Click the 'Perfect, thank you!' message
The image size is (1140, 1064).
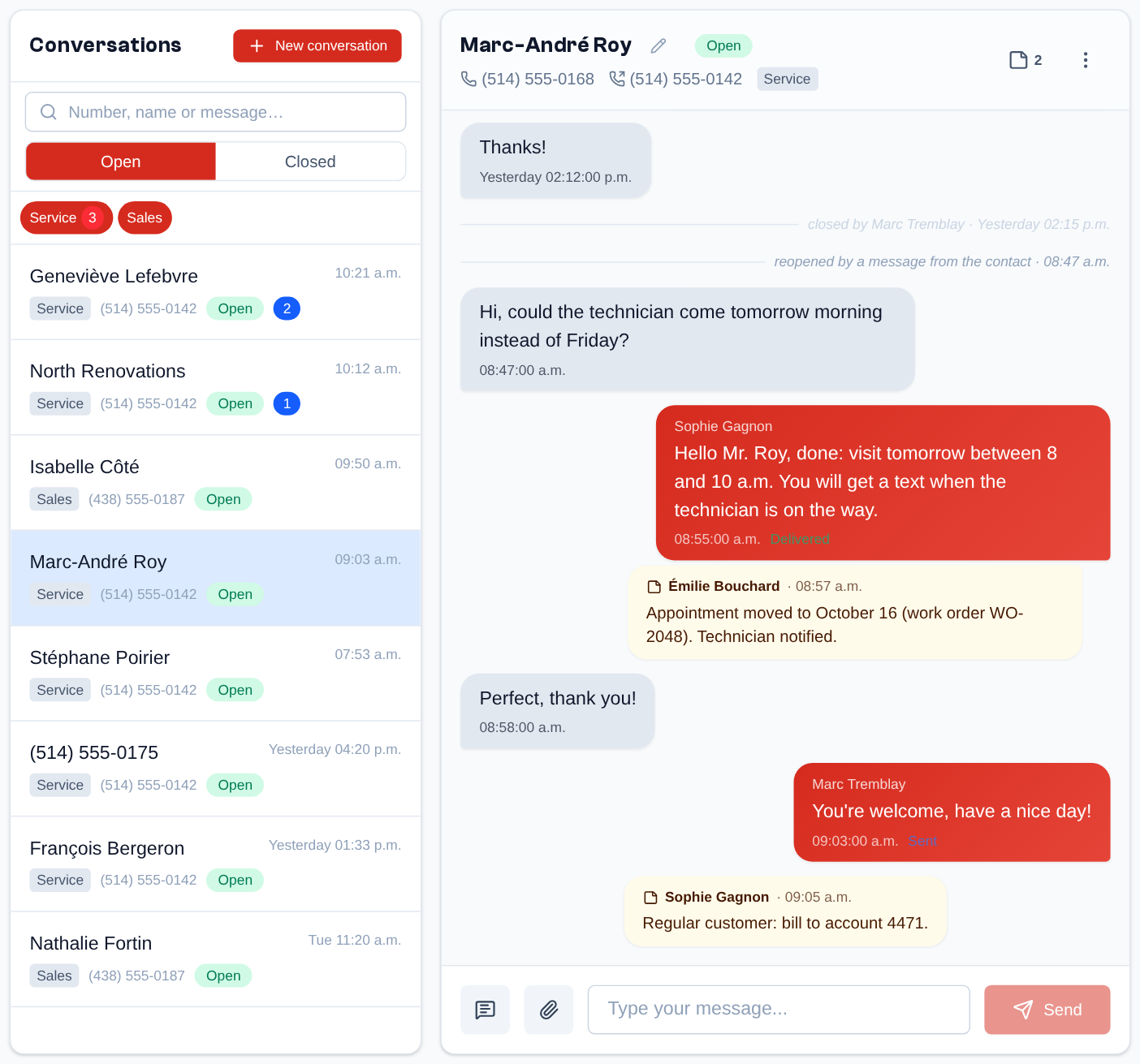[x=558, y=711]
